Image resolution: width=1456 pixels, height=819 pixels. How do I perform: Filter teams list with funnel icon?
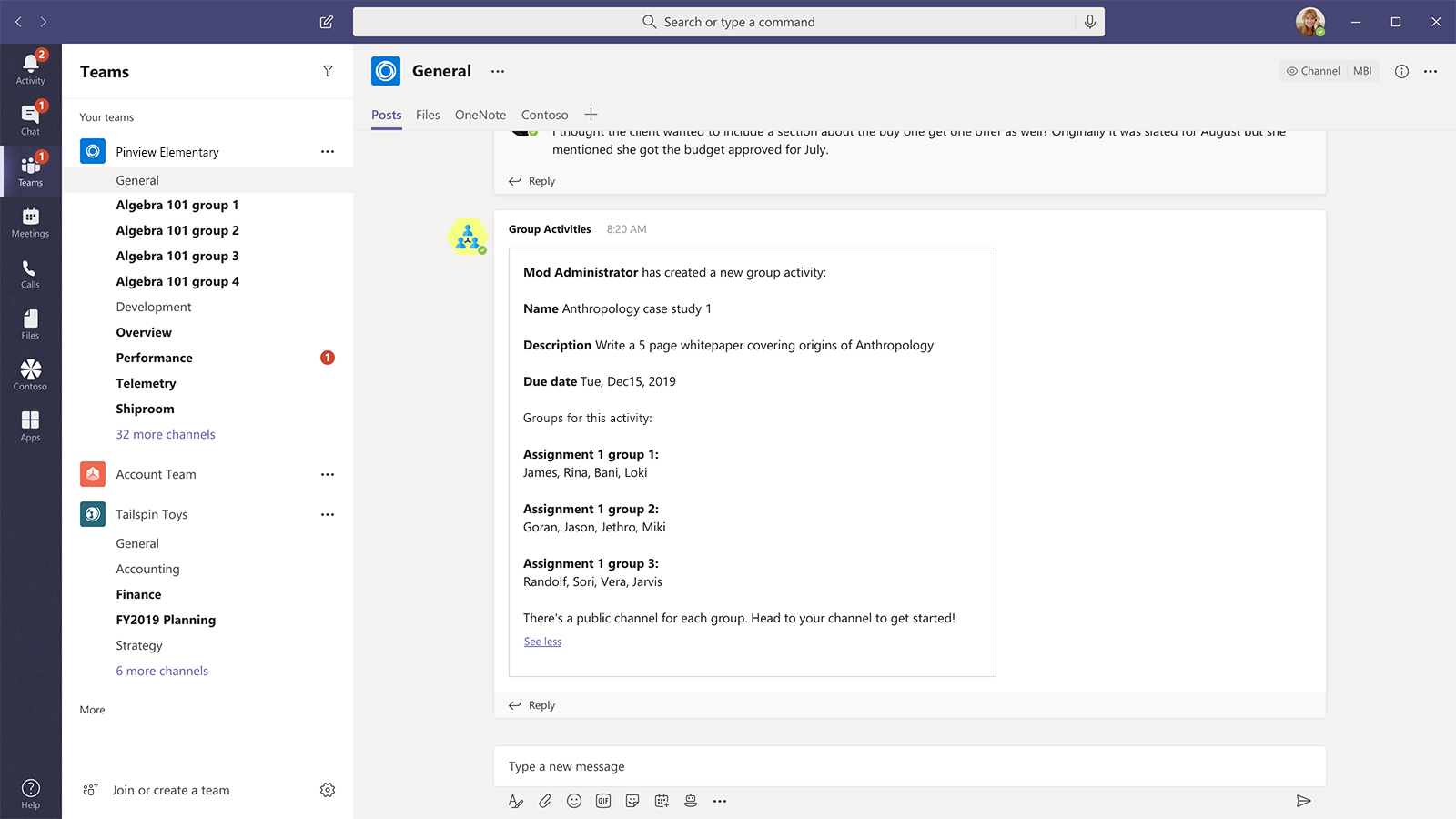pyautogui.click(x=328, y=71)
